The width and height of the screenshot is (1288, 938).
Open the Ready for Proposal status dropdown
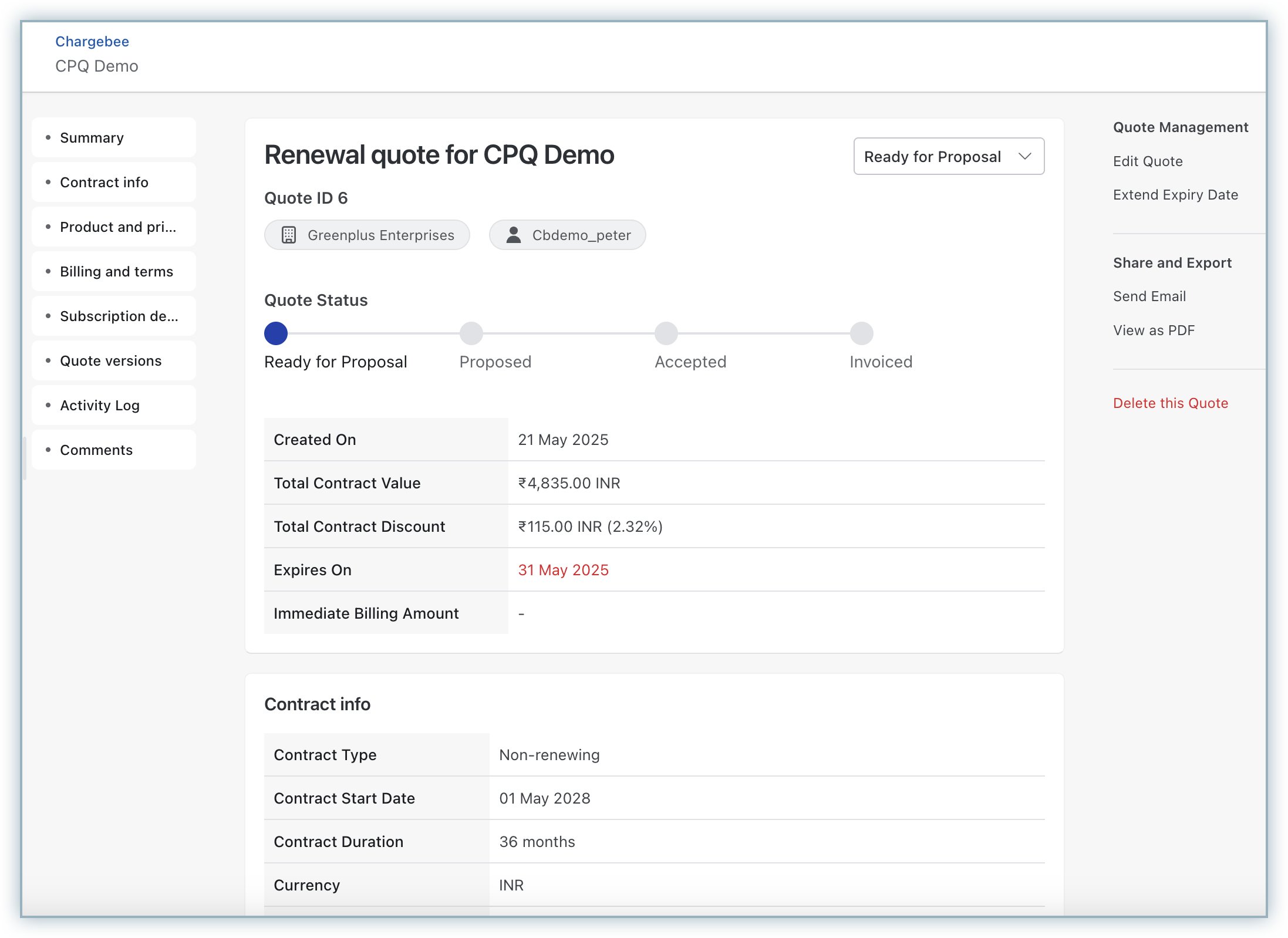point(948,157)
